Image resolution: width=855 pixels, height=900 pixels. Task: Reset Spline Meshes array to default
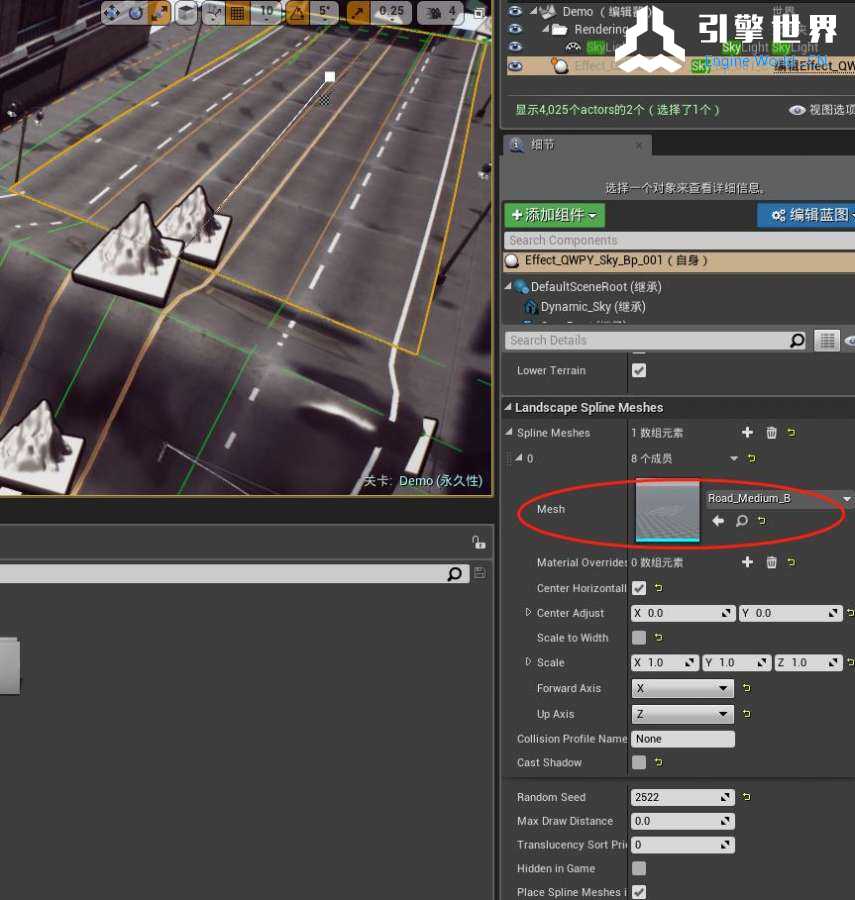[792, 432]
